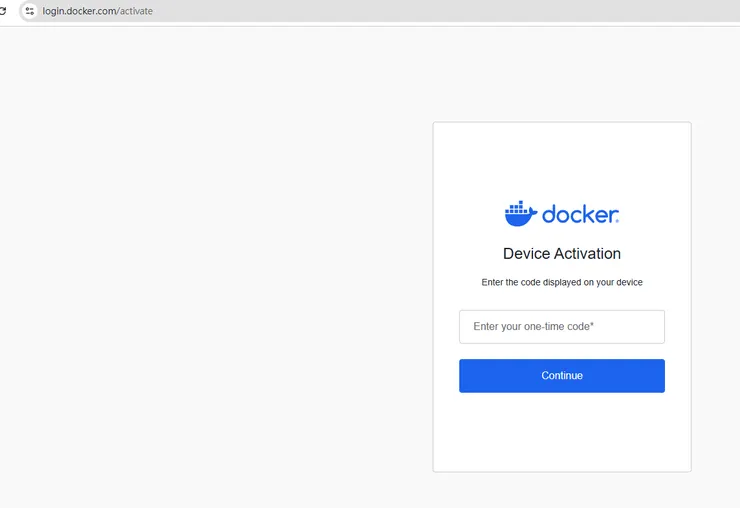Viewport: 740px width, 508px height.
Task: Open the site information icon in address bar
Action: (x=30, y=10)
